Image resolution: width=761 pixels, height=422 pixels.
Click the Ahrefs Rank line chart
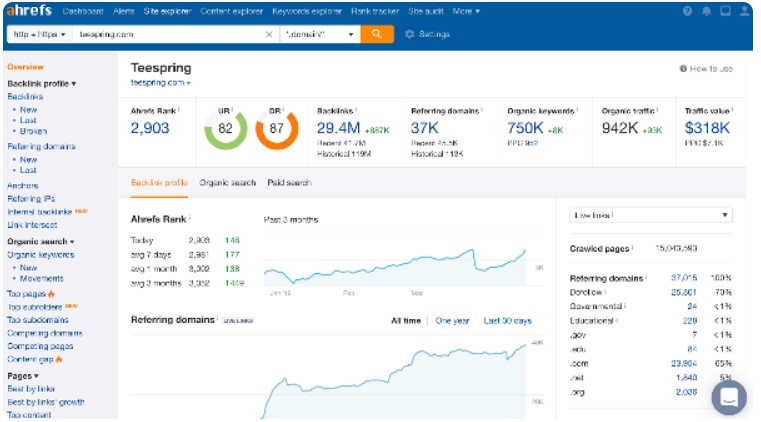[x=395, y=267]
